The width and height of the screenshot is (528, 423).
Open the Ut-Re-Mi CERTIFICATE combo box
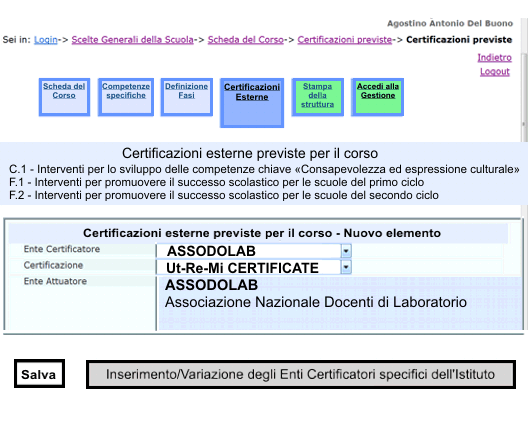click(254, 267)
